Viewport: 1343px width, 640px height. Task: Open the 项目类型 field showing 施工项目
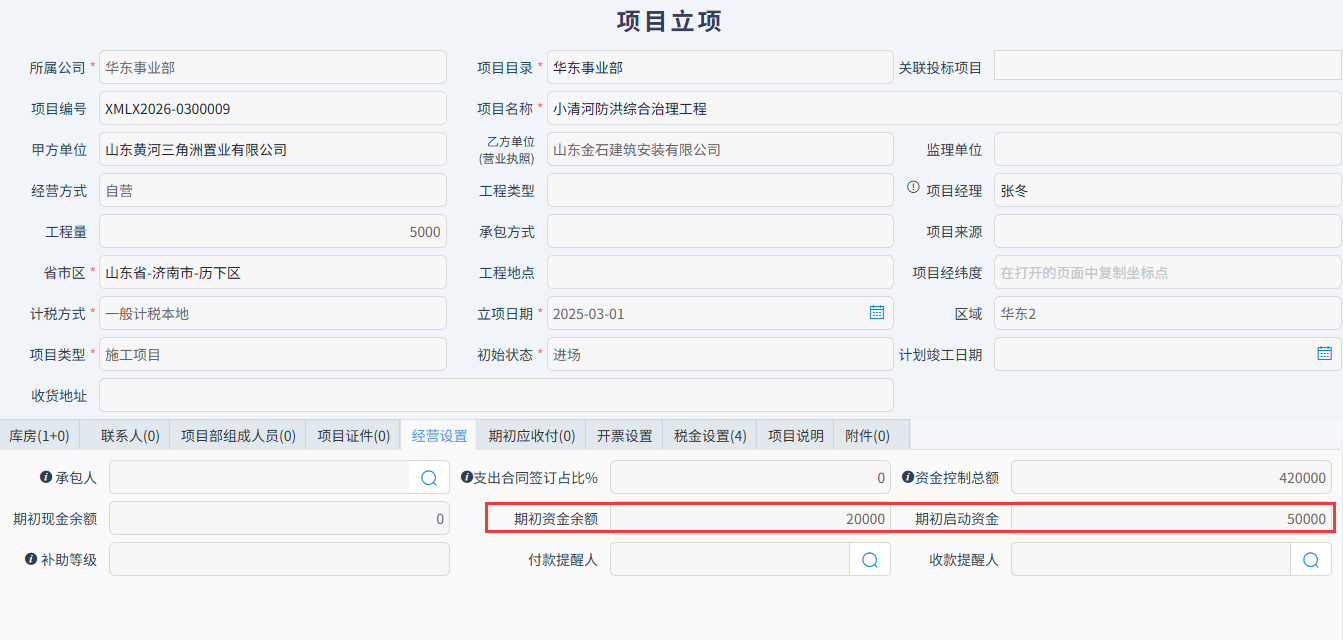[x=273, y=354]
